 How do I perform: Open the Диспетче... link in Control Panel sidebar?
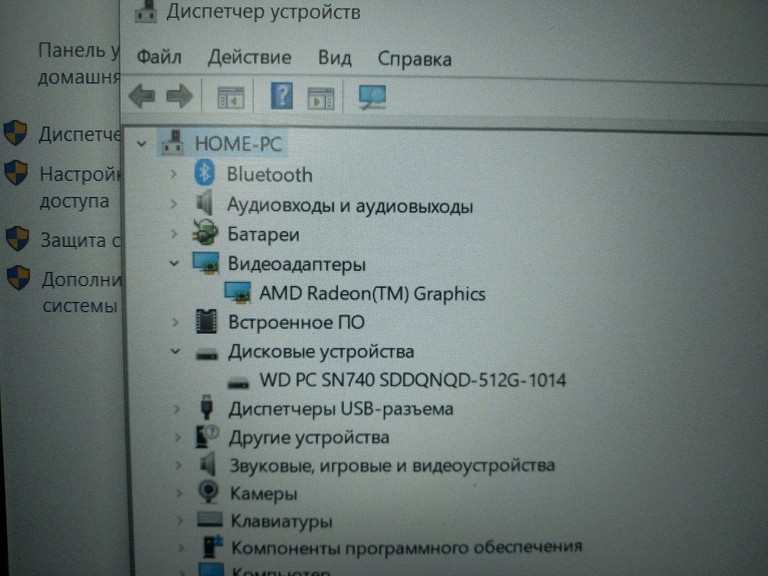click(x=80, y=134)
